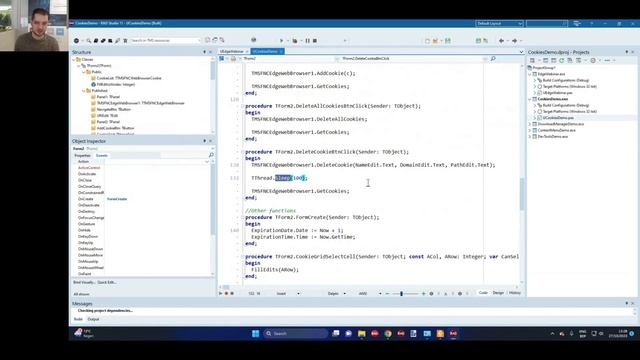Click the Structure panel vertical scrollbar

[x=213, y=95]
